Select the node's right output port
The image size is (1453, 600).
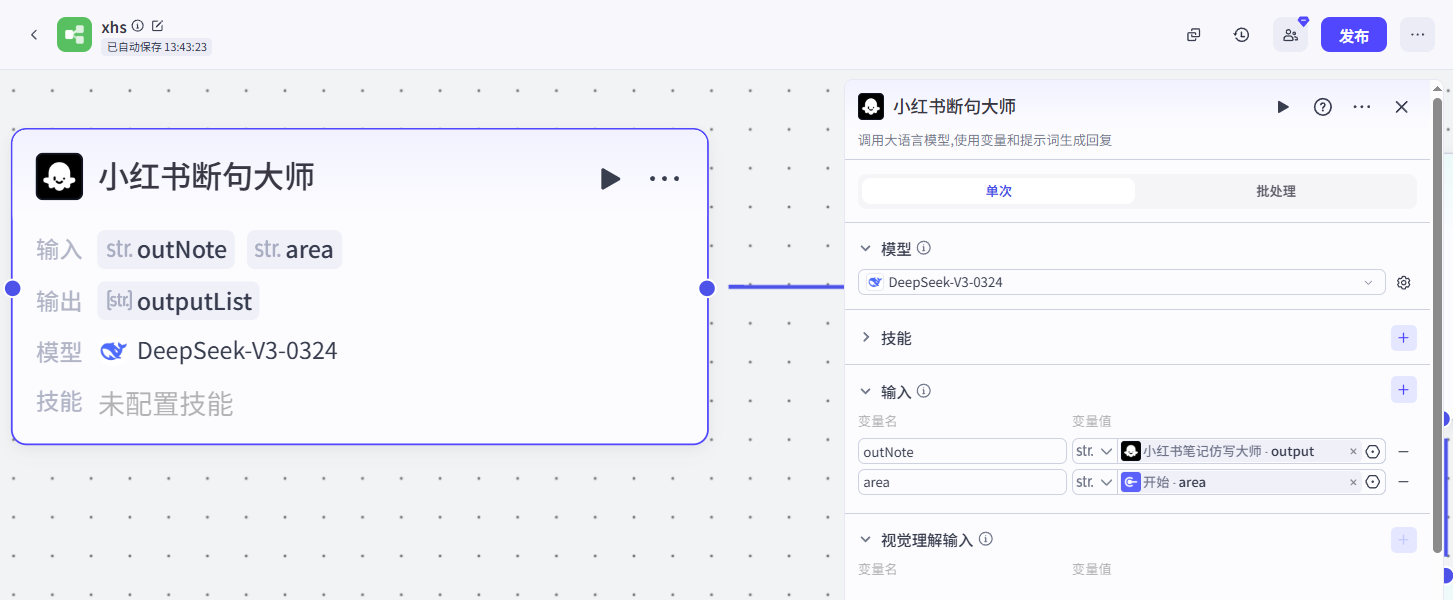point(707,288)
